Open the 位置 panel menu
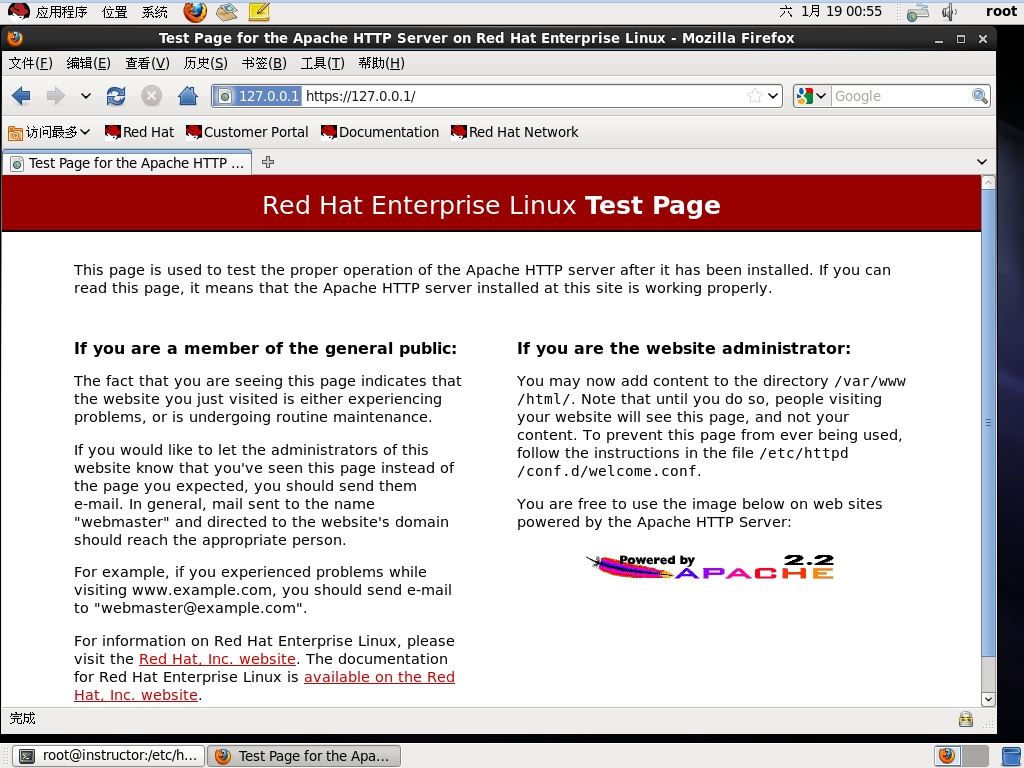1024x768 pixels. [115, 12]
